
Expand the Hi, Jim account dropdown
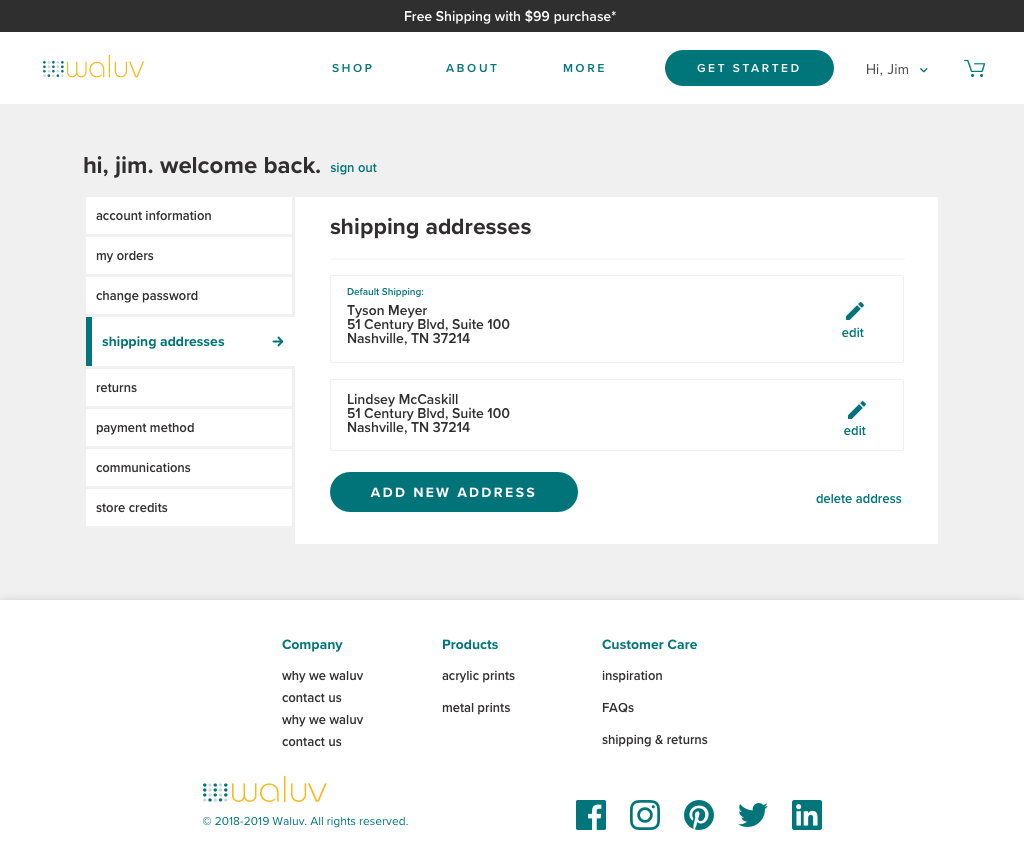coord(897,69)
